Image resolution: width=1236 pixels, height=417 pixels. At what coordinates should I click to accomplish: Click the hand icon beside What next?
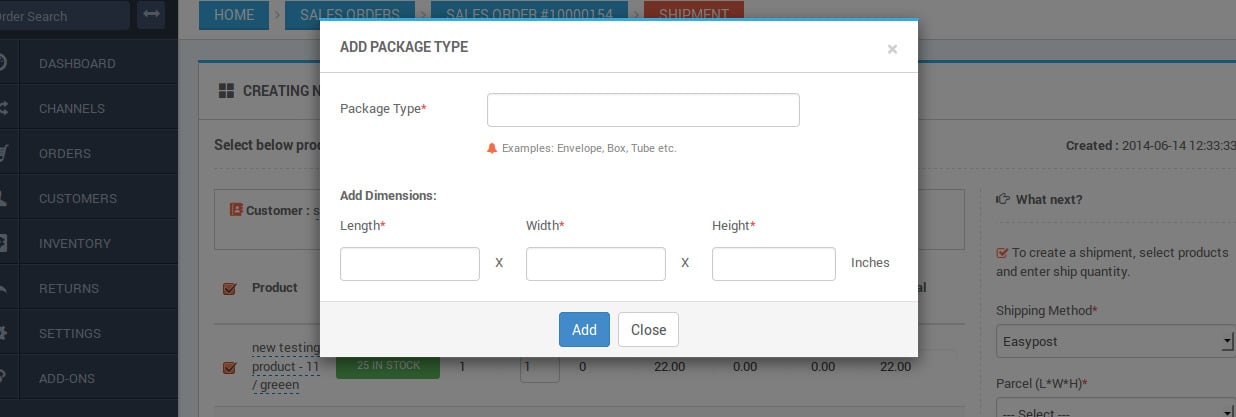(1003, 200)
